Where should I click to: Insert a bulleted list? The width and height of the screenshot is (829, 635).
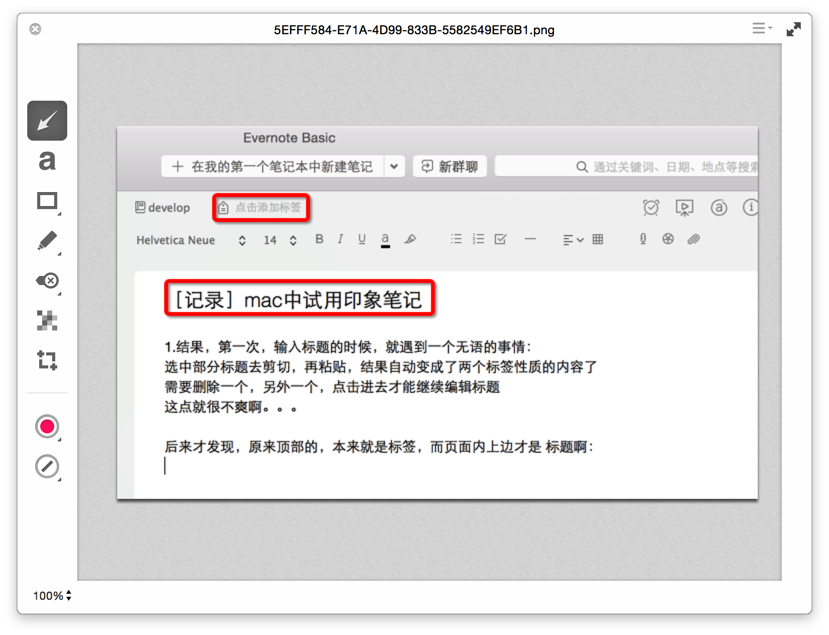click(456, 239)
